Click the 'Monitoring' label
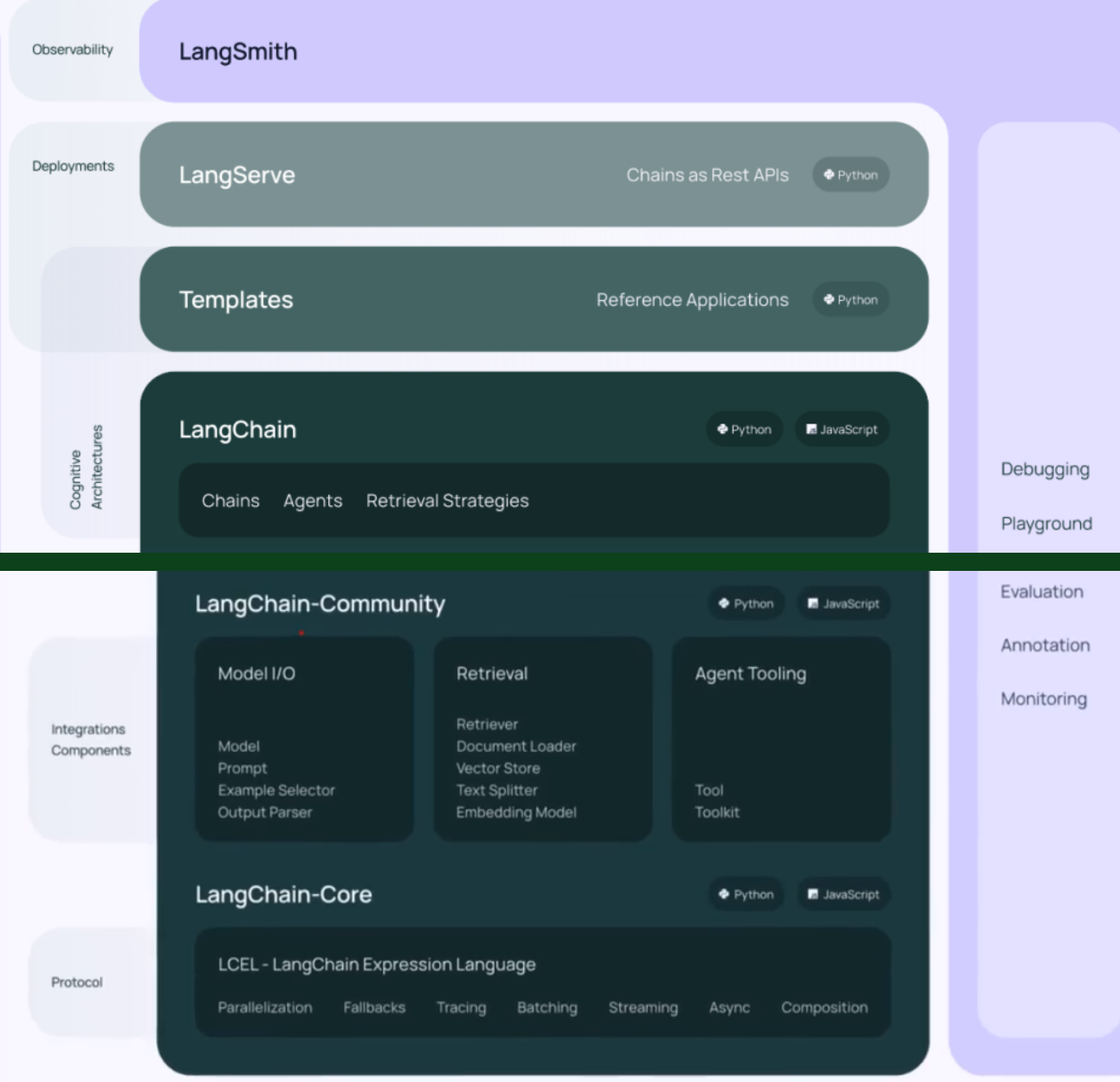Viewport: 1120px width, 1082px height. click(1044, 699)
